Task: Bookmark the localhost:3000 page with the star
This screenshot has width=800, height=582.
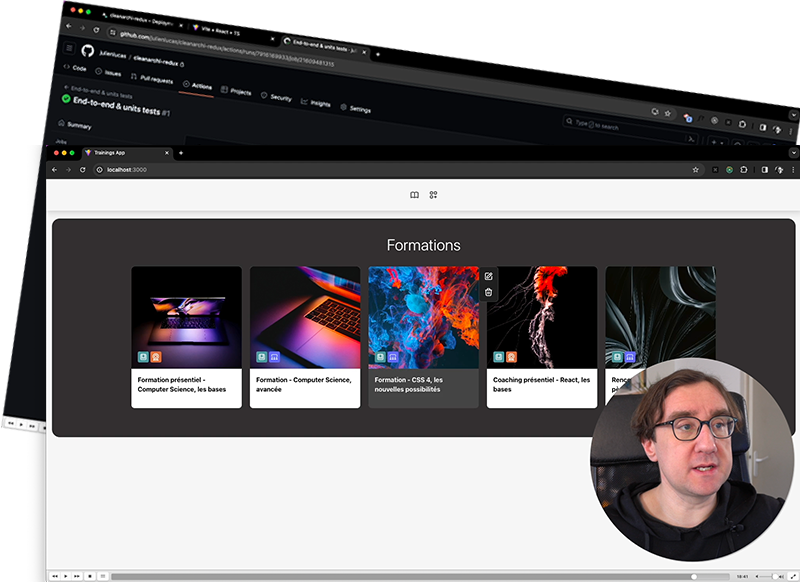Action: [695, 170]
